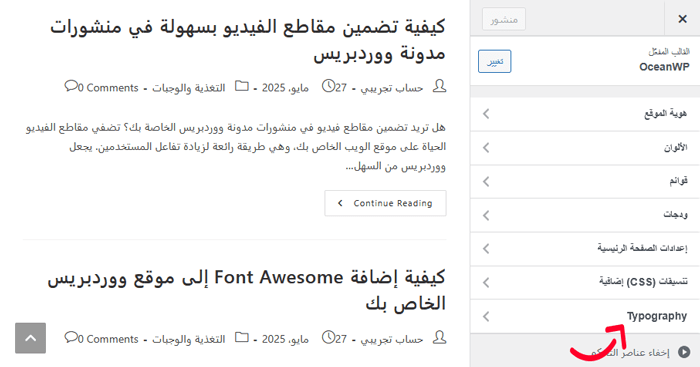Click the OceanWP theme name
This screenshot has width=700, height=367.
click(x=664, y=67)
